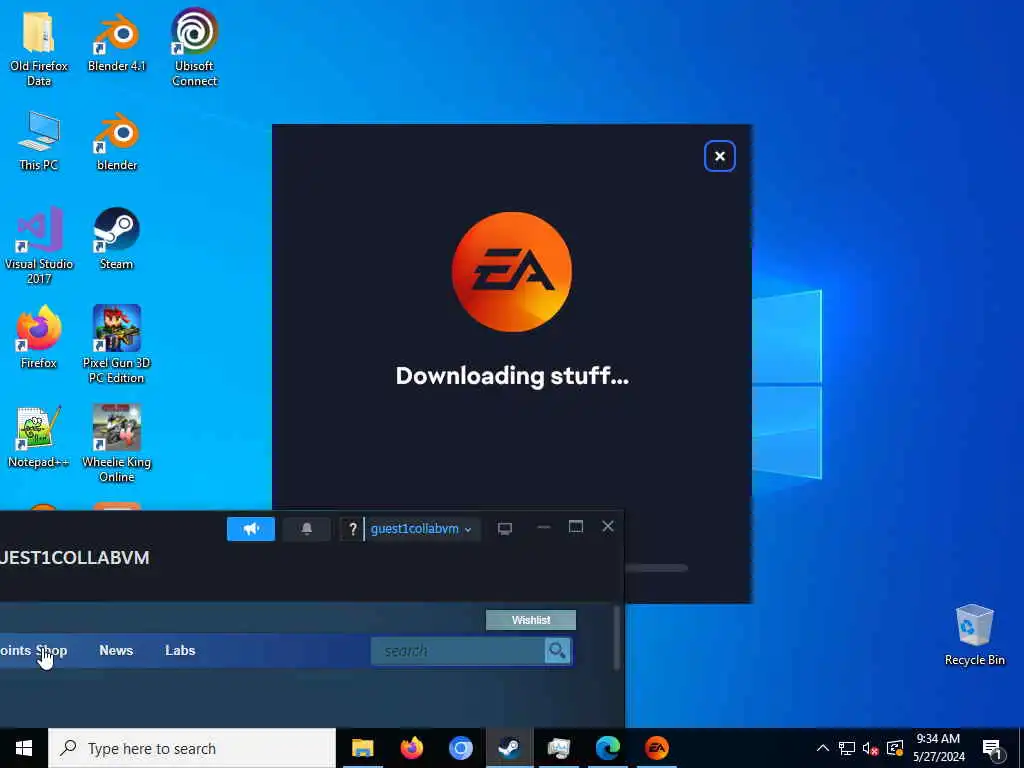Open the Steam Wishlist button
Screen dimensions: 1024x768
tap(531, 620)
